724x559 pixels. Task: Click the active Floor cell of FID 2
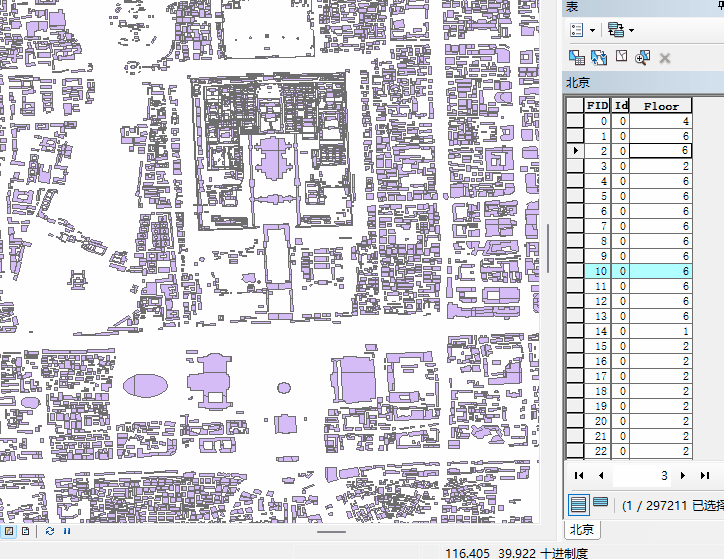pyautogui.click(x=661, y=151)
